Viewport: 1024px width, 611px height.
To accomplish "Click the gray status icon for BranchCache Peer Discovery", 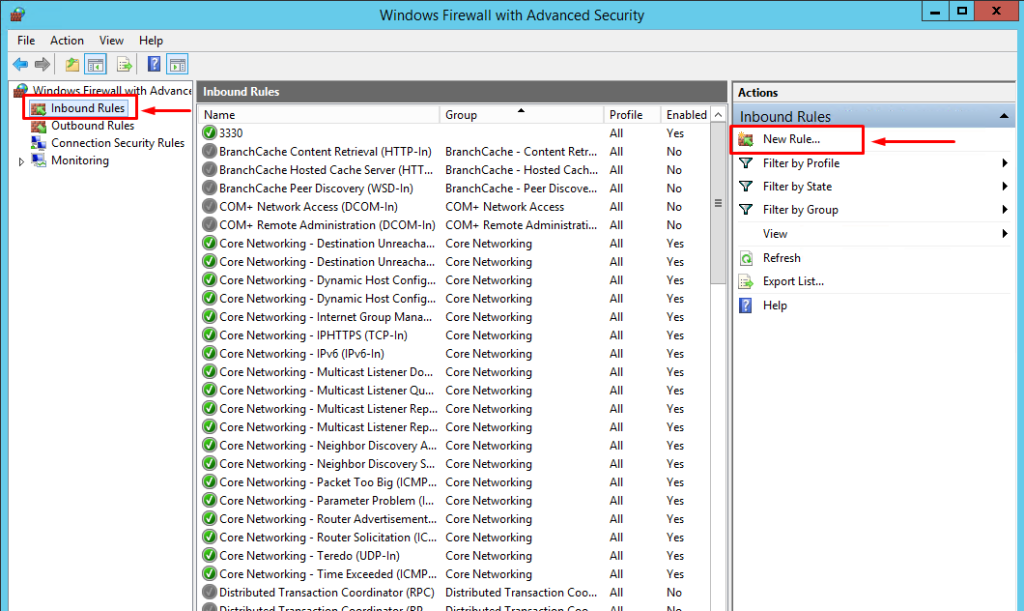I will click(210, 188).
